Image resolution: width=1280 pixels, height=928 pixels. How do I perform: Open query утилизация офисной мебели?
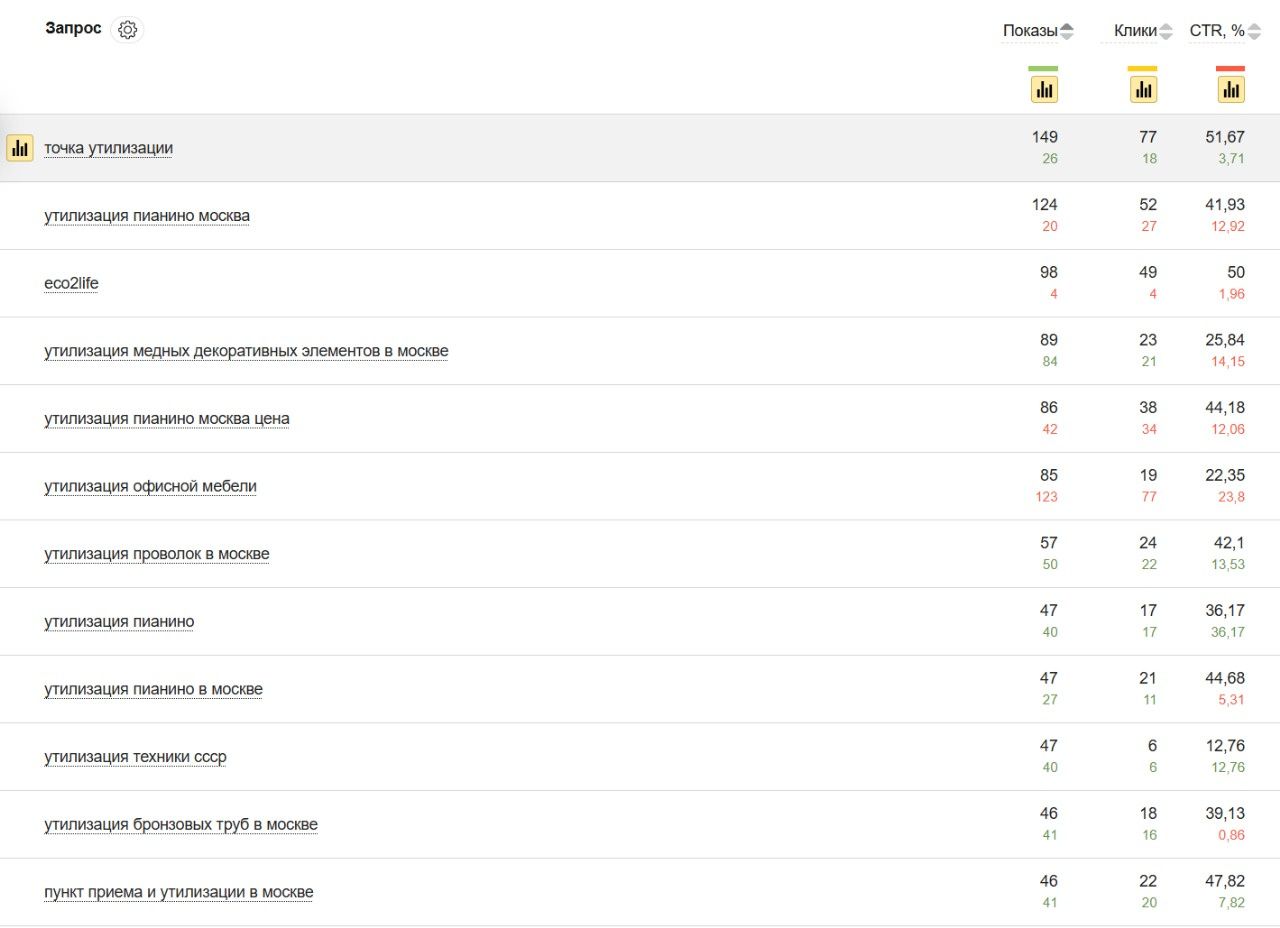tap(150, 487)
